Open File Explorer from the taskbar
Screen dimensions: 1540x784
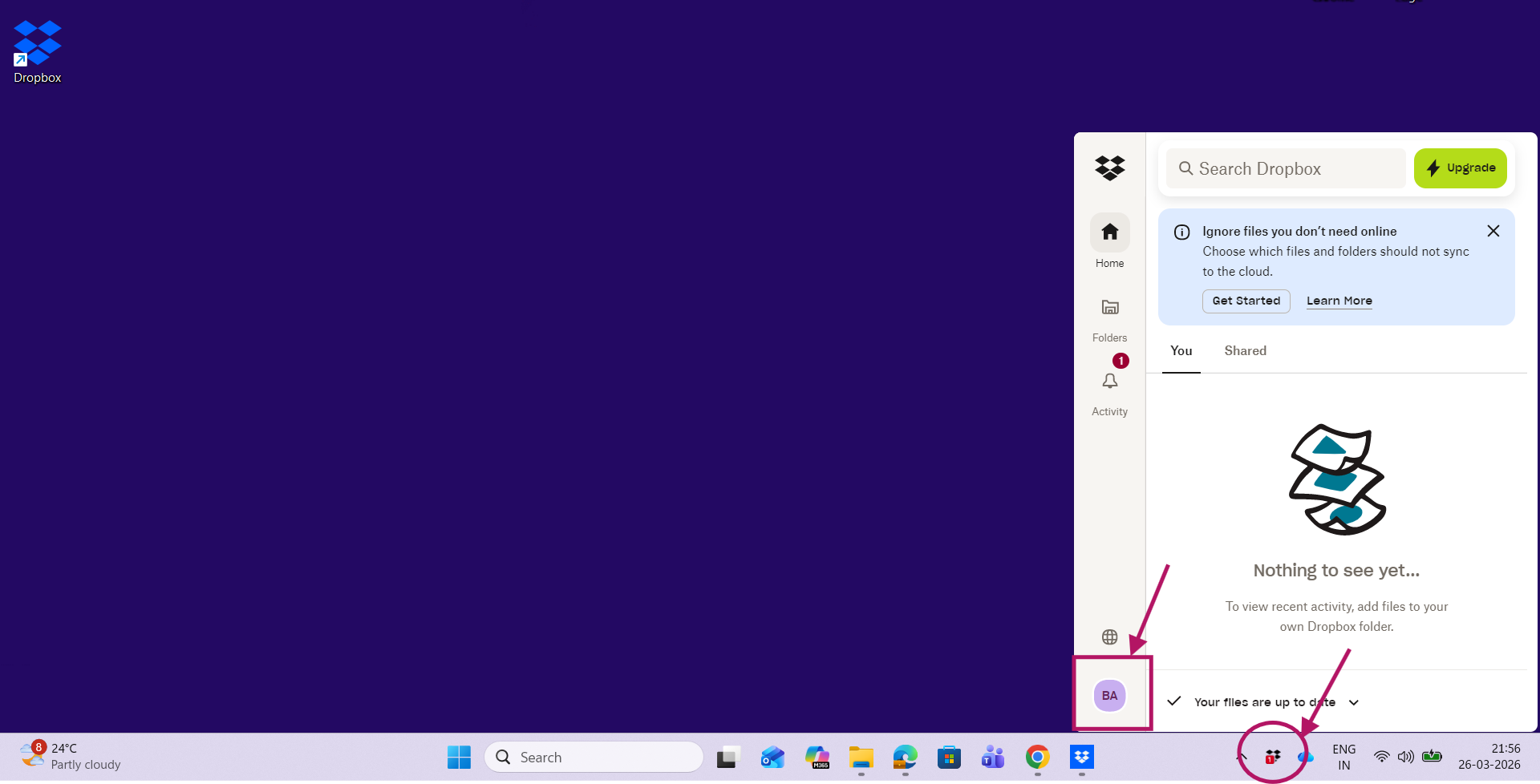tap(861, 756)
